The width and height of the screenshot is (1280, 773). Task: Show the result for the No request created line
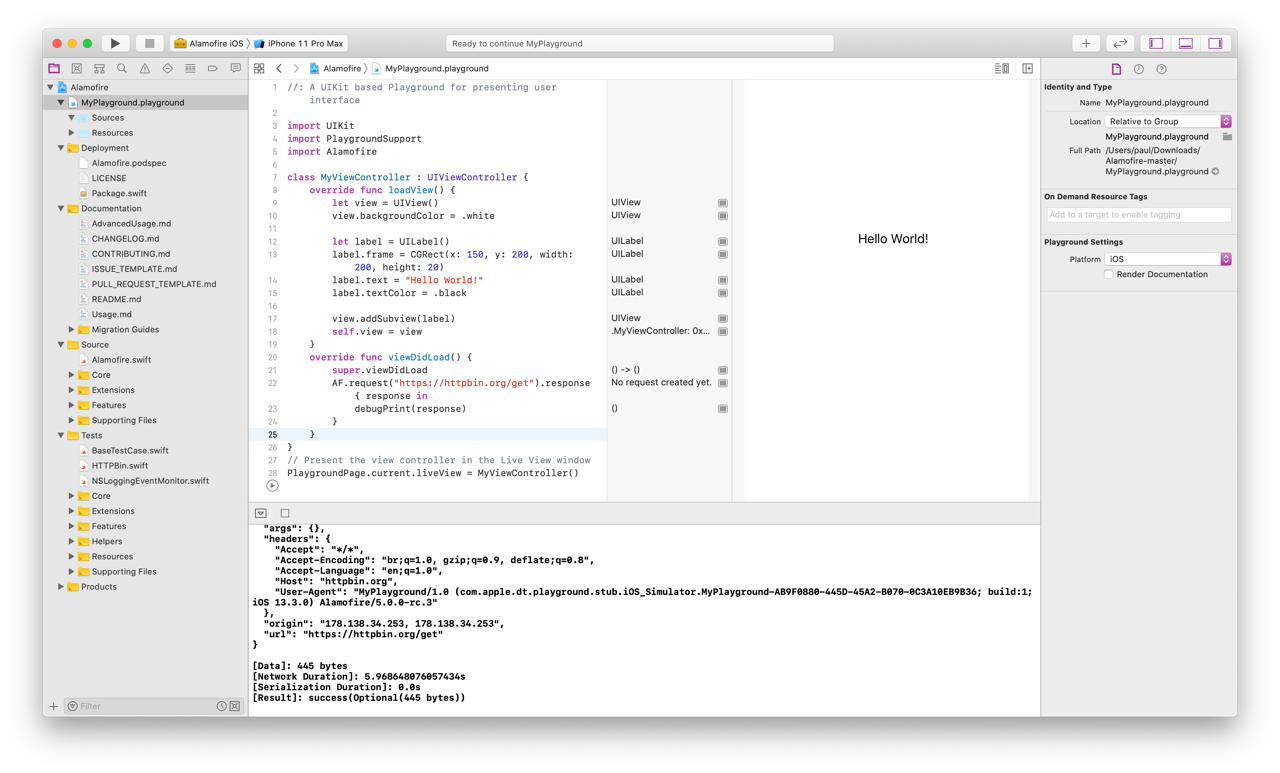pyautogui.click(x=723, y=383)
